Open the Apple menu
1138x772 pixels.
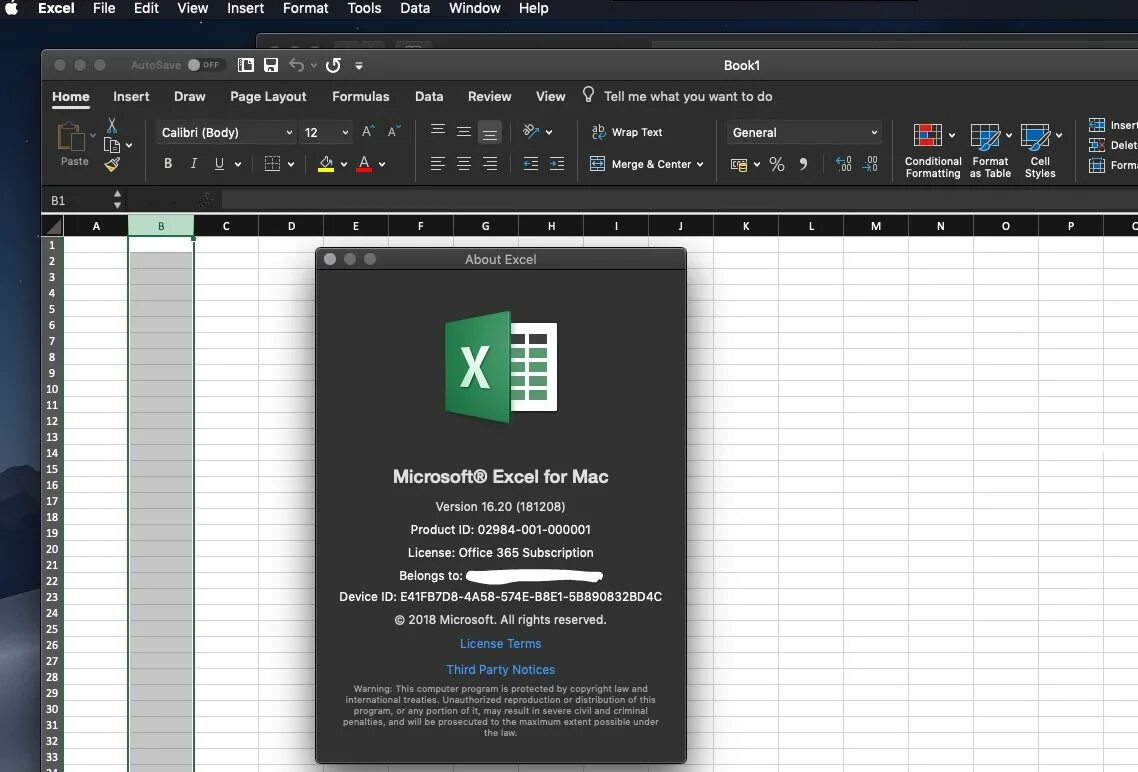pos(12,9)
